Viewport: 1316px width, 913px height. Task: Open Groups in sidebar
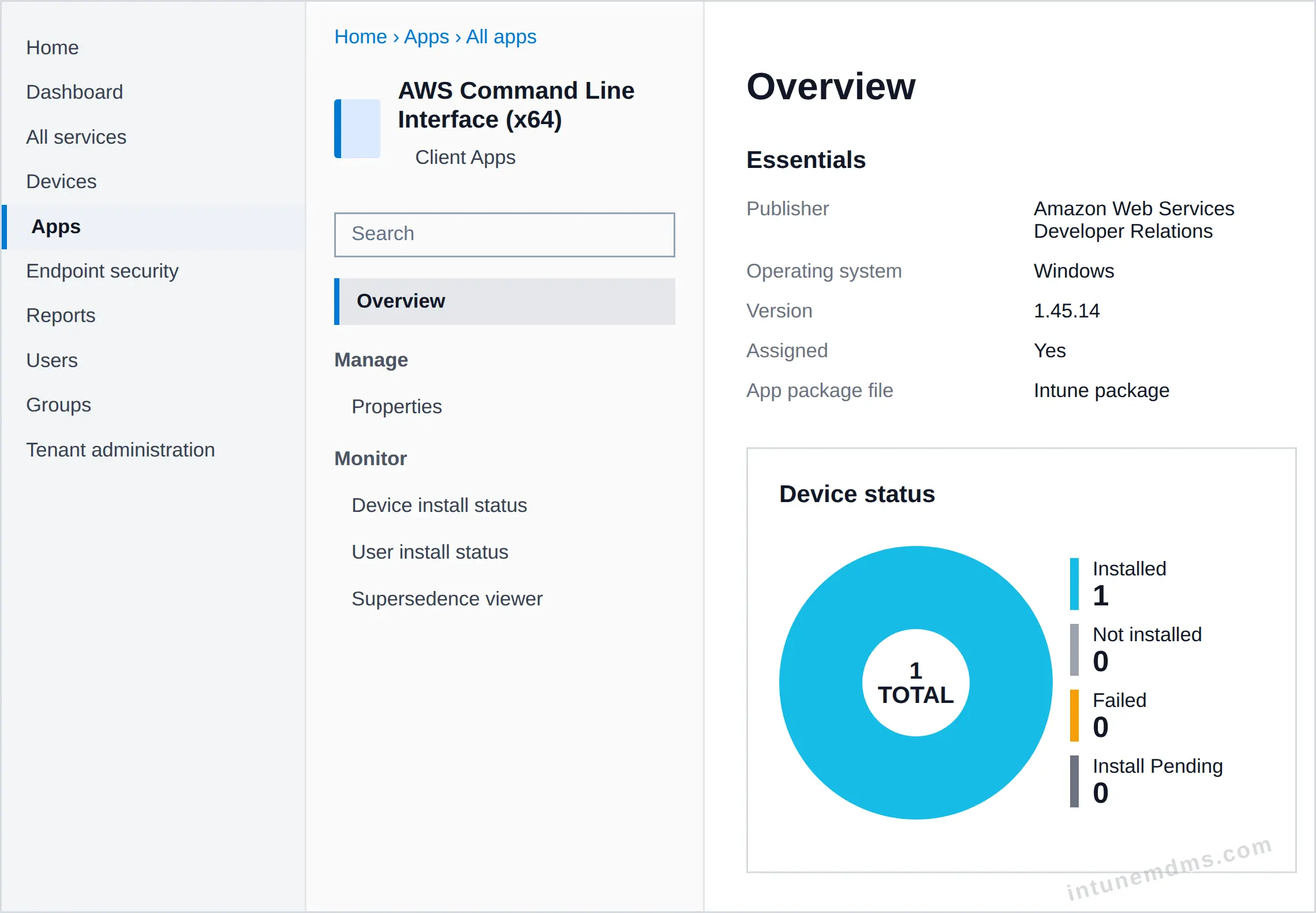pos(58,405)
